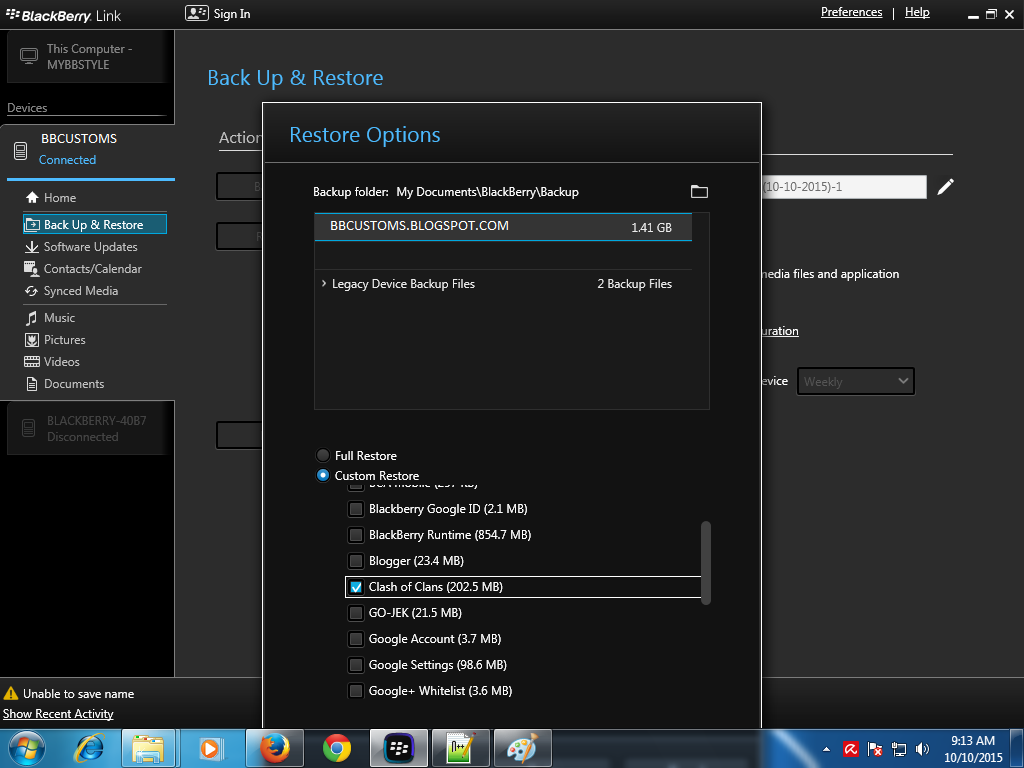Click Sign In text
Viewport: 1024px width, 768px height.
point(232,14)
